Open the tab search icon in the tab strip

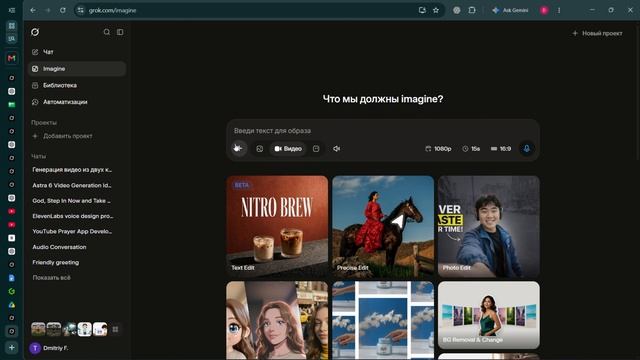click(x=11, y=38)
